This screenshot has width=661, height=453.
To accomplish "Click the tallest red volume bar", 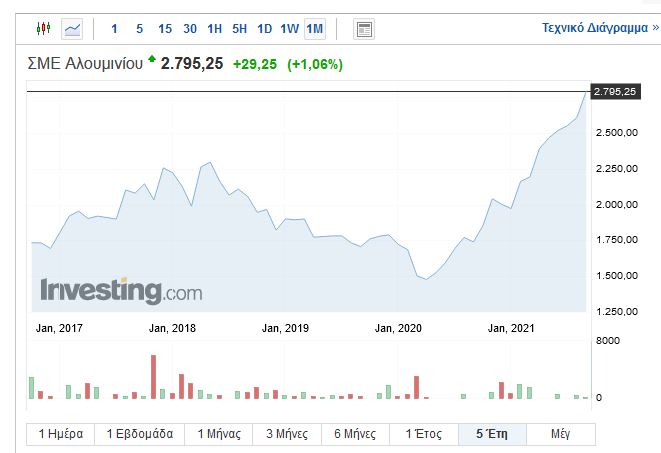I will (x=153, y=377).
